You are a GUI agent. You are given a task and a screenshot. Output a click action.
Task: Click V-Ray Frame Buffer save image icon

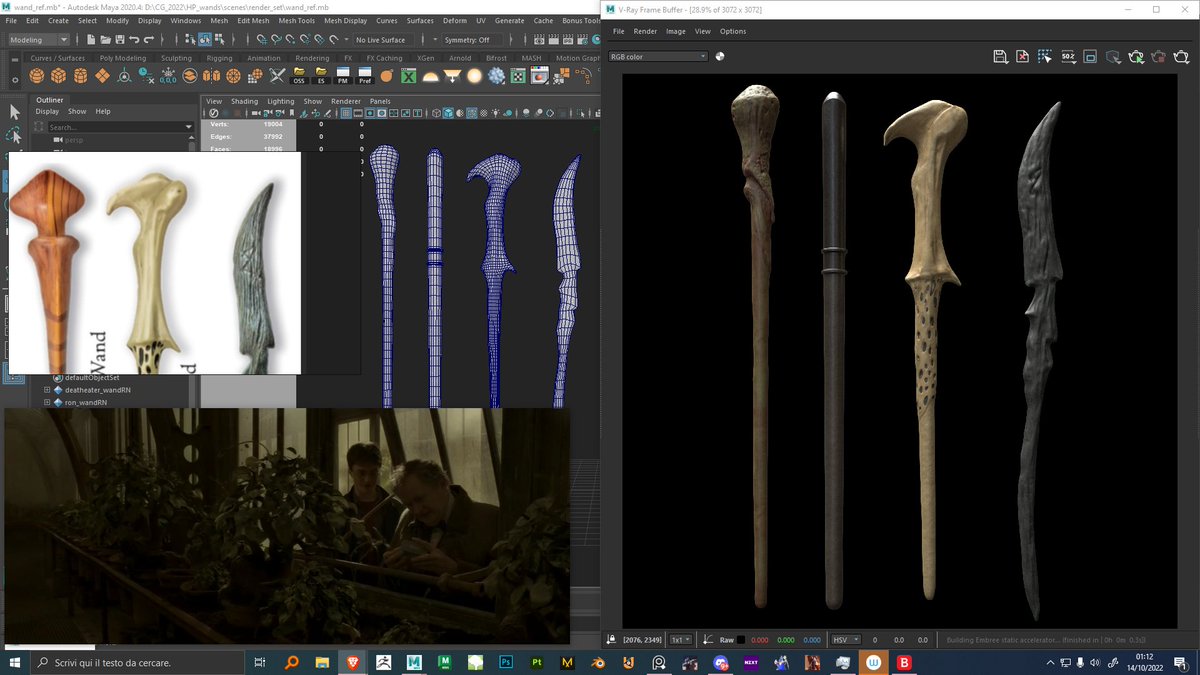1000,57
